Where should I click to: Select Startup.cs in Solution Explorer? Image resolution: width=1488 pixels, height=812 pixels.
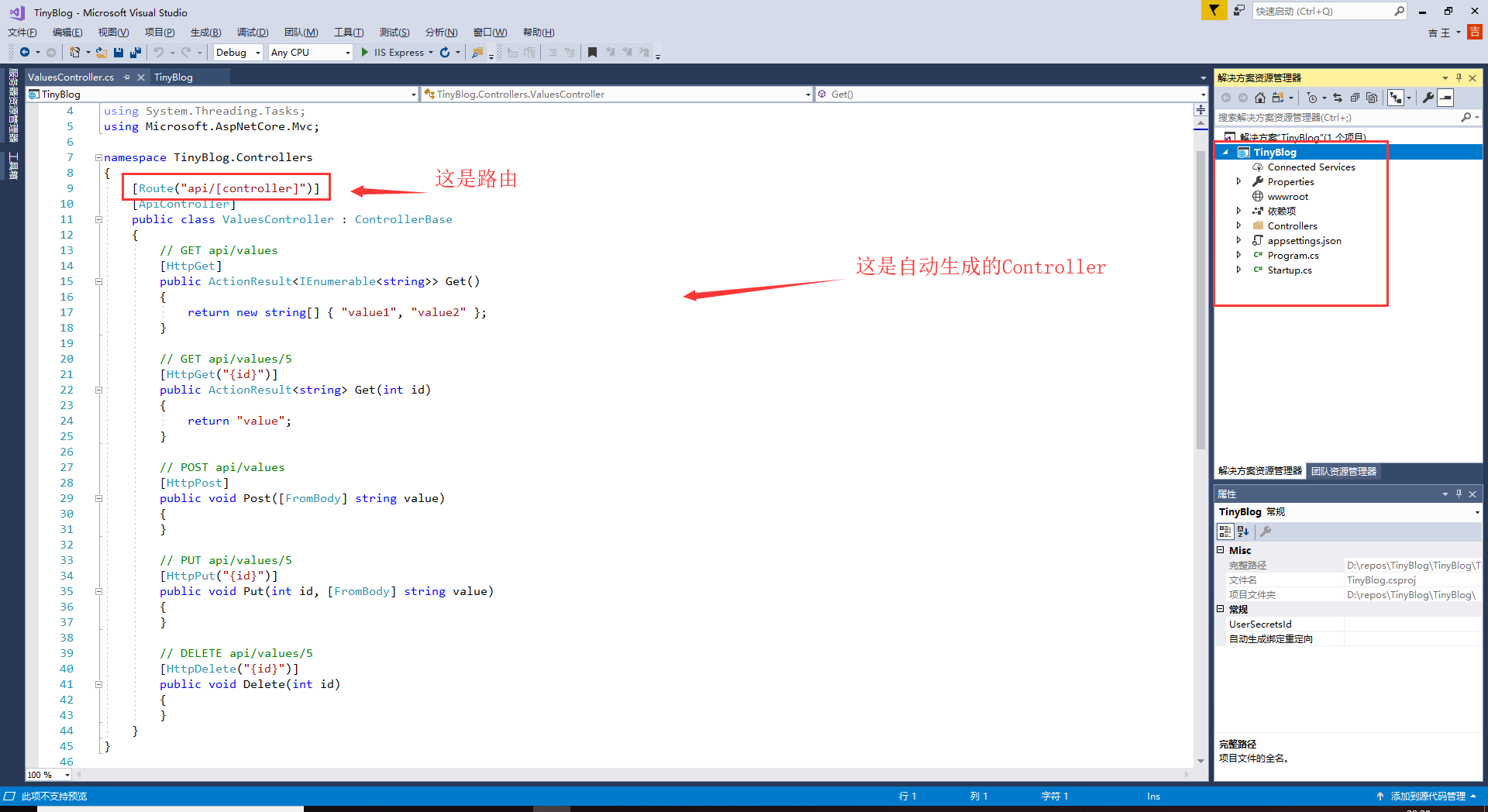coord(1290,270)
